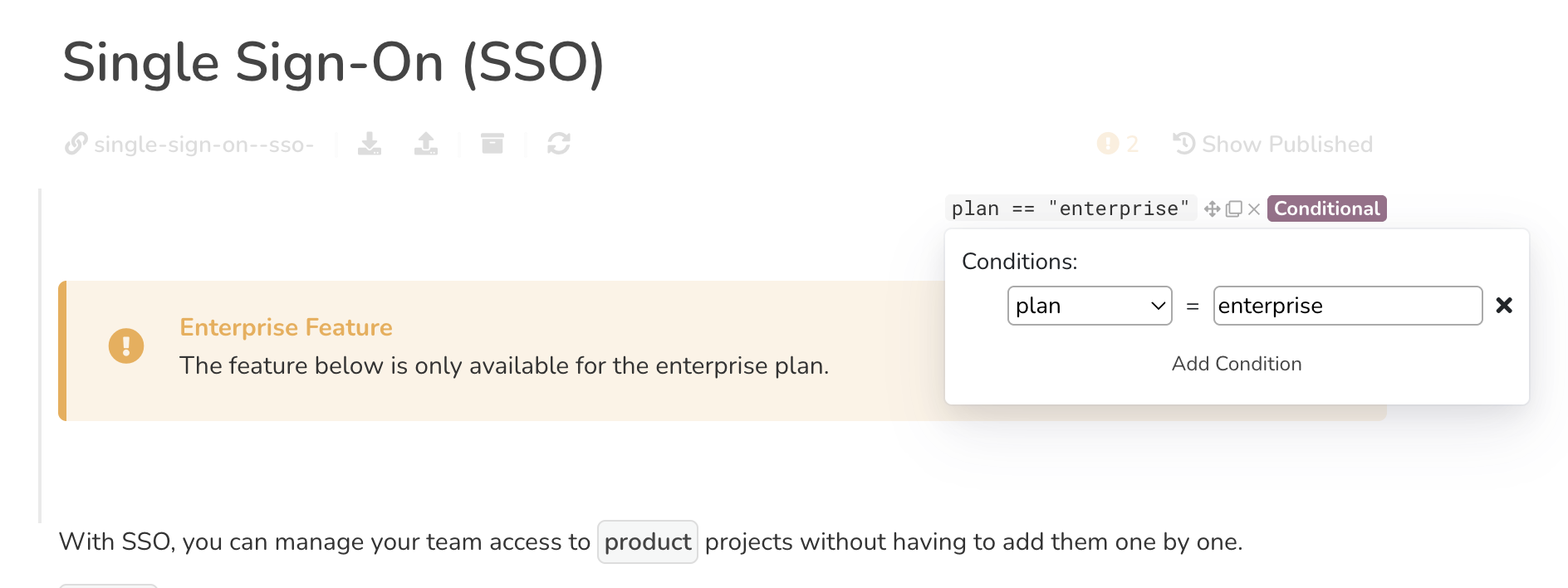Click the download icon in the page toolbar
The height and width of the screenshot is (588, 1568).
click(370, 144)
